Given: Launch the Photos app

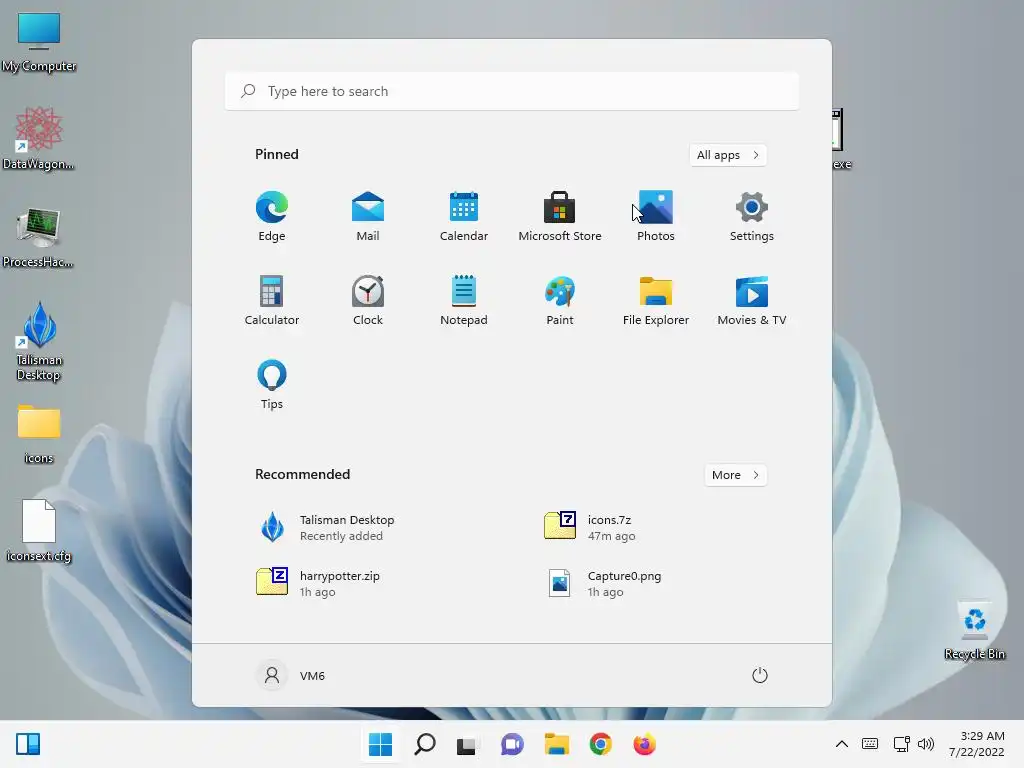Looking at the screenshot, I should [656, 216].
